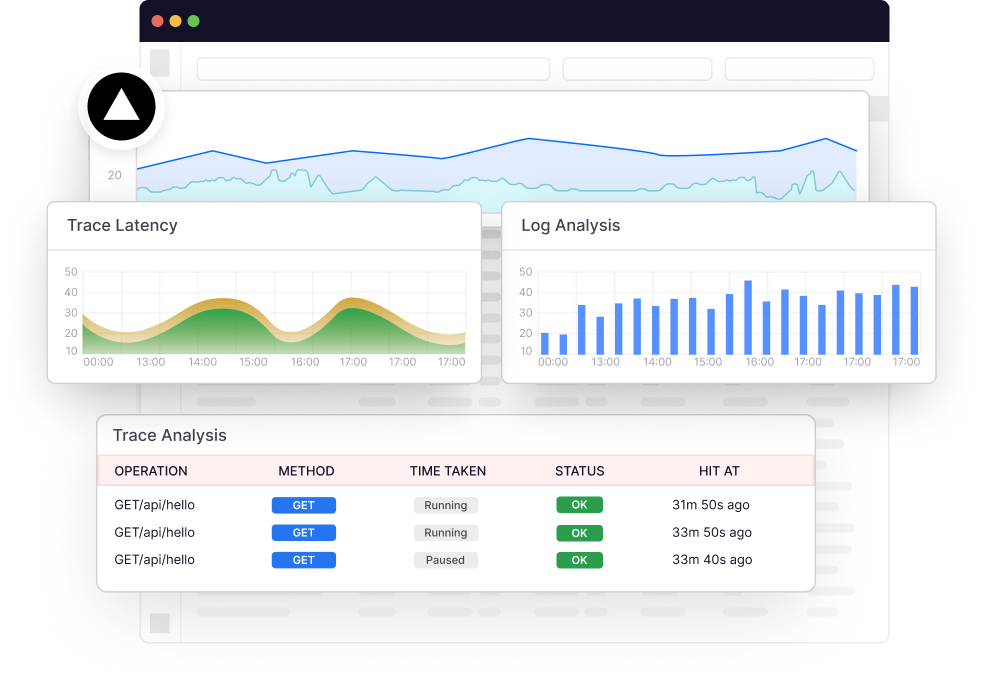The image size is (981, 687).
Task: Click the gray square icon atop the sidebar
Action: pos(160,63)
